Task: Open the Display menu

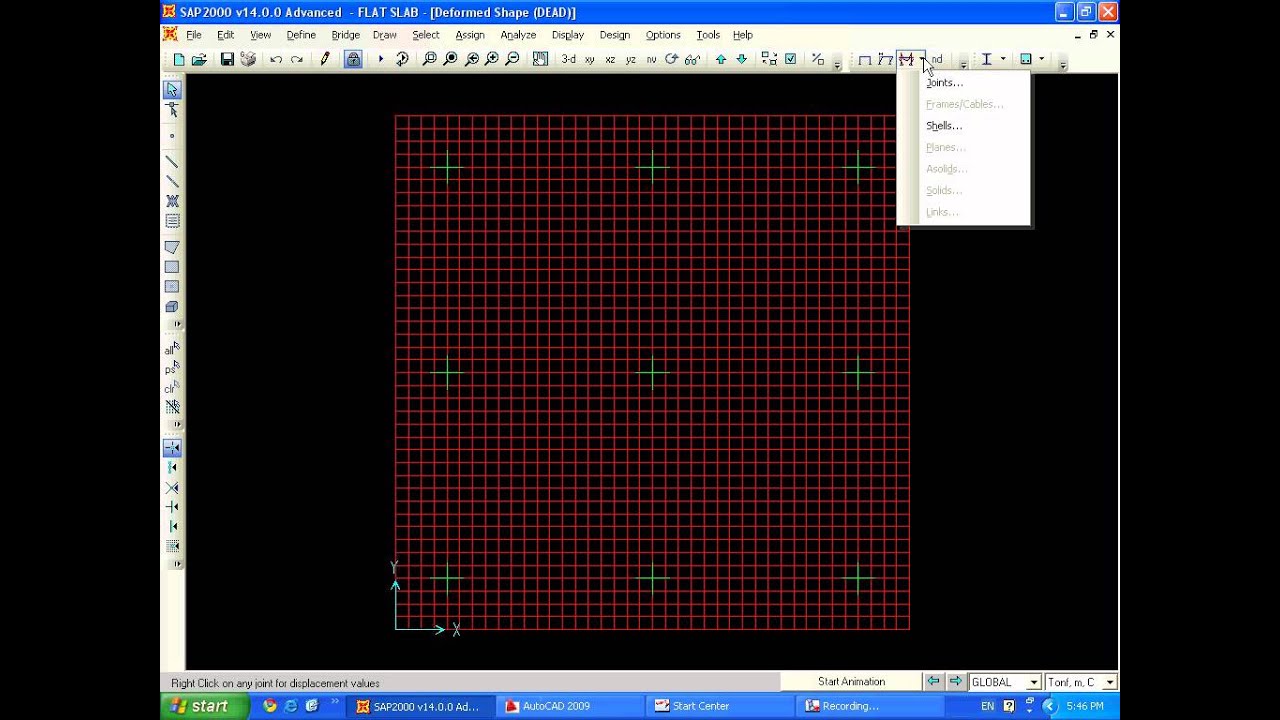Action: [568, 35]
